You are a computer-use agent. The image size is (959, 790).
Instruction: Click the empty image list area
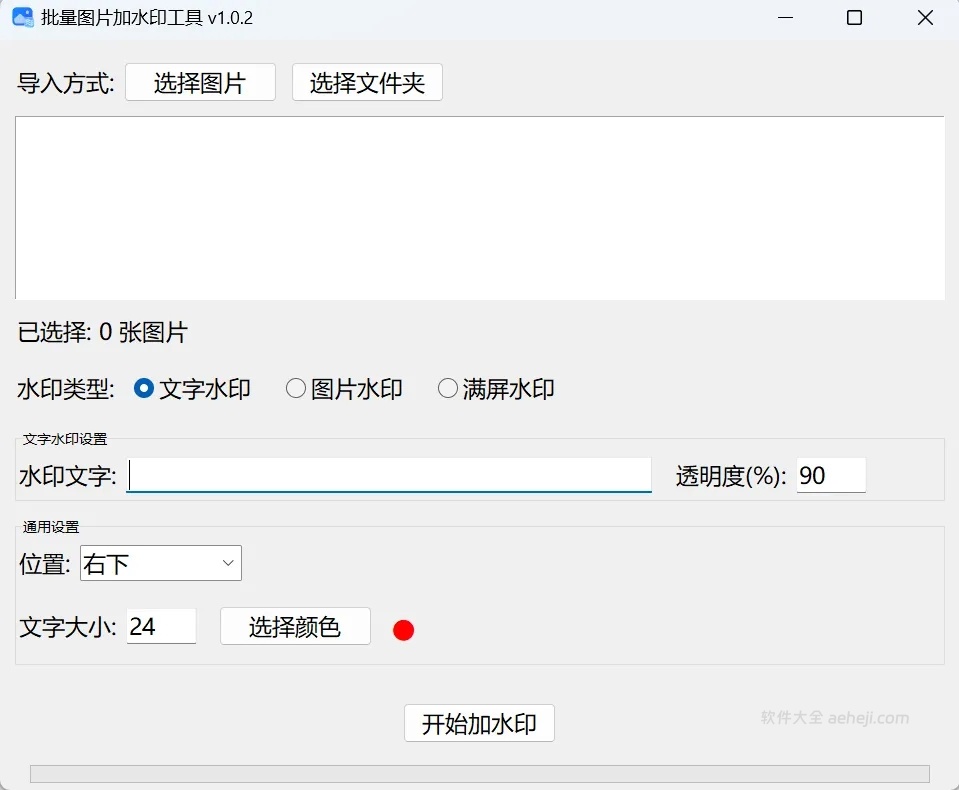[x=479, y=207]
